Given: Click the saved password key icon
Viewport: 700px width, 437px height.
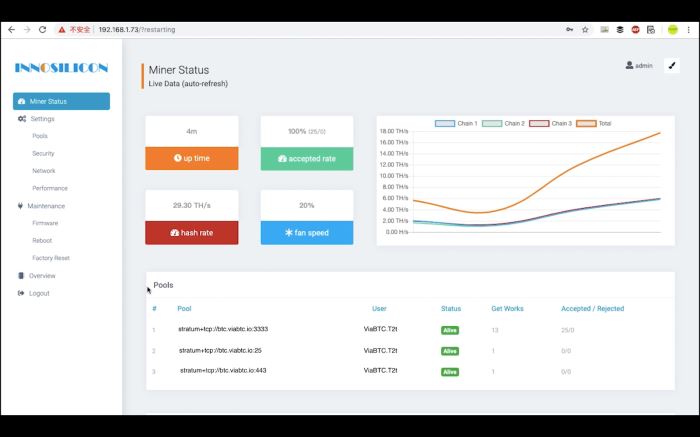Looking at the screenshot, I should point(569,29).
